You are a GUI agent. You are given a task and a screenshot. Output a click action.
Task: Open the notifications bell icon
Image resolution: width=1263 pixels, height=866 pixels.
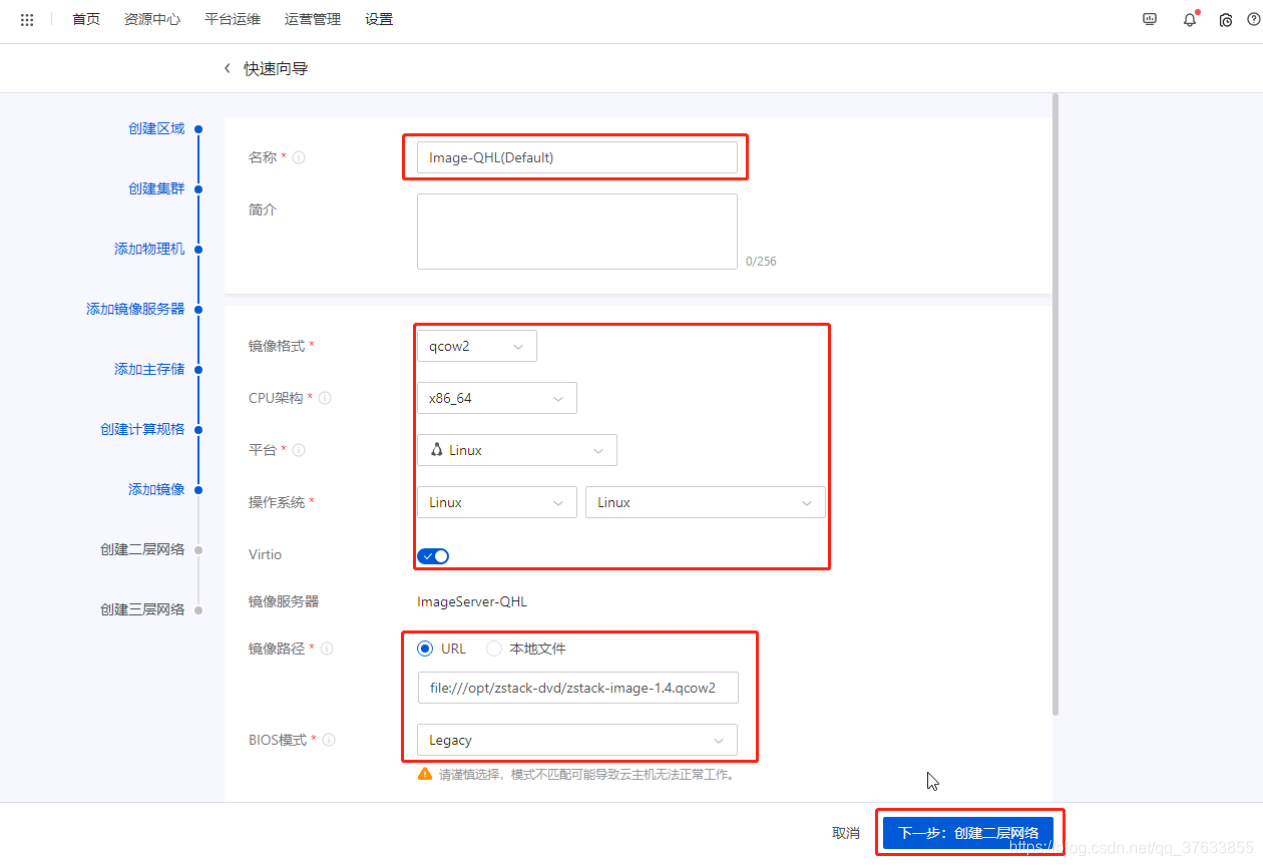coord(1190,19)
